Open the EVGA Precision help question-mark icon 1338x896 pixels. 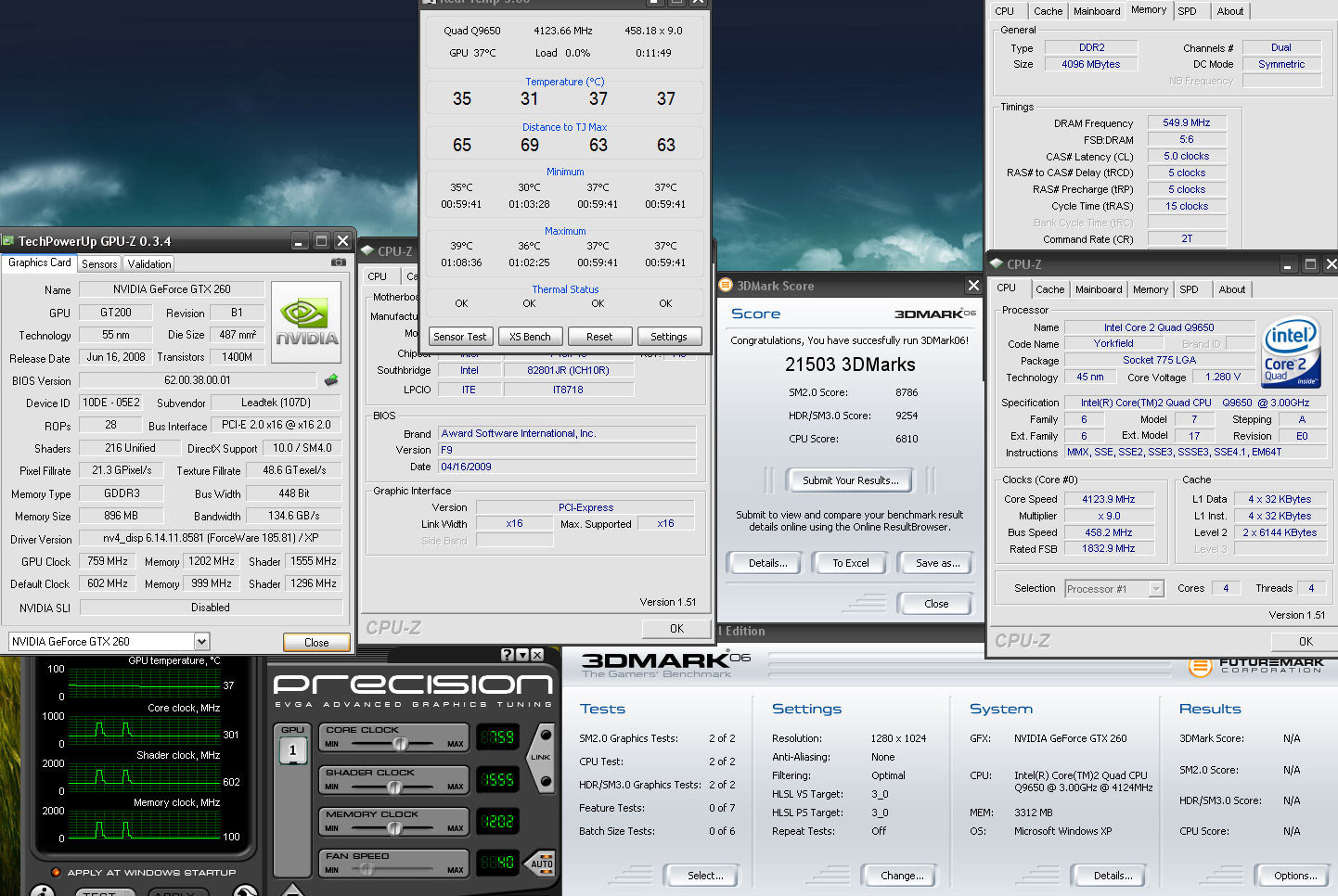coord(507,655)
